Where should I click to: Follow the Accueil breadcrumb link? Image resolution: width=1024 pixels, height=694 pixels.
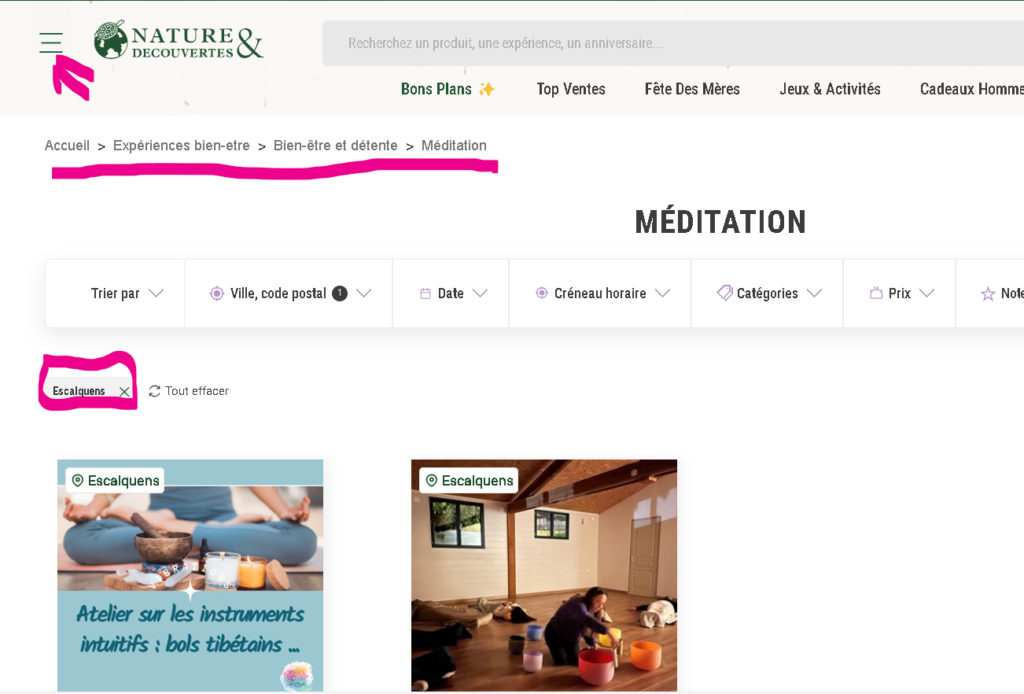[67, 146]
